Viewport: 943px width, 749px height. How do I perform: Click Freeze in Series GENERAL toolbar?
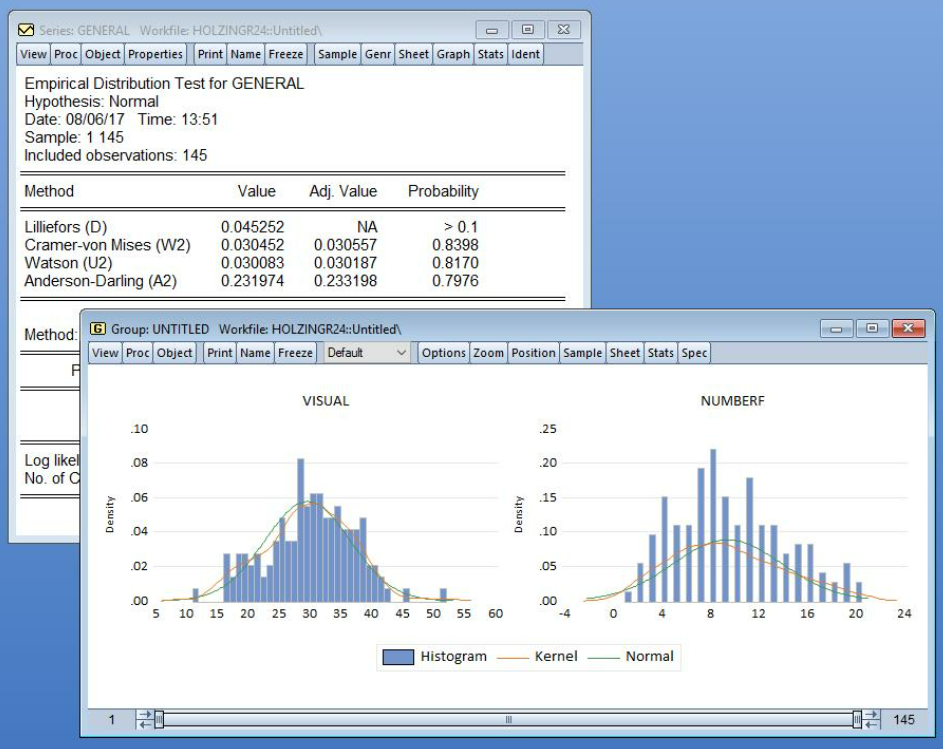coord(286,54)
